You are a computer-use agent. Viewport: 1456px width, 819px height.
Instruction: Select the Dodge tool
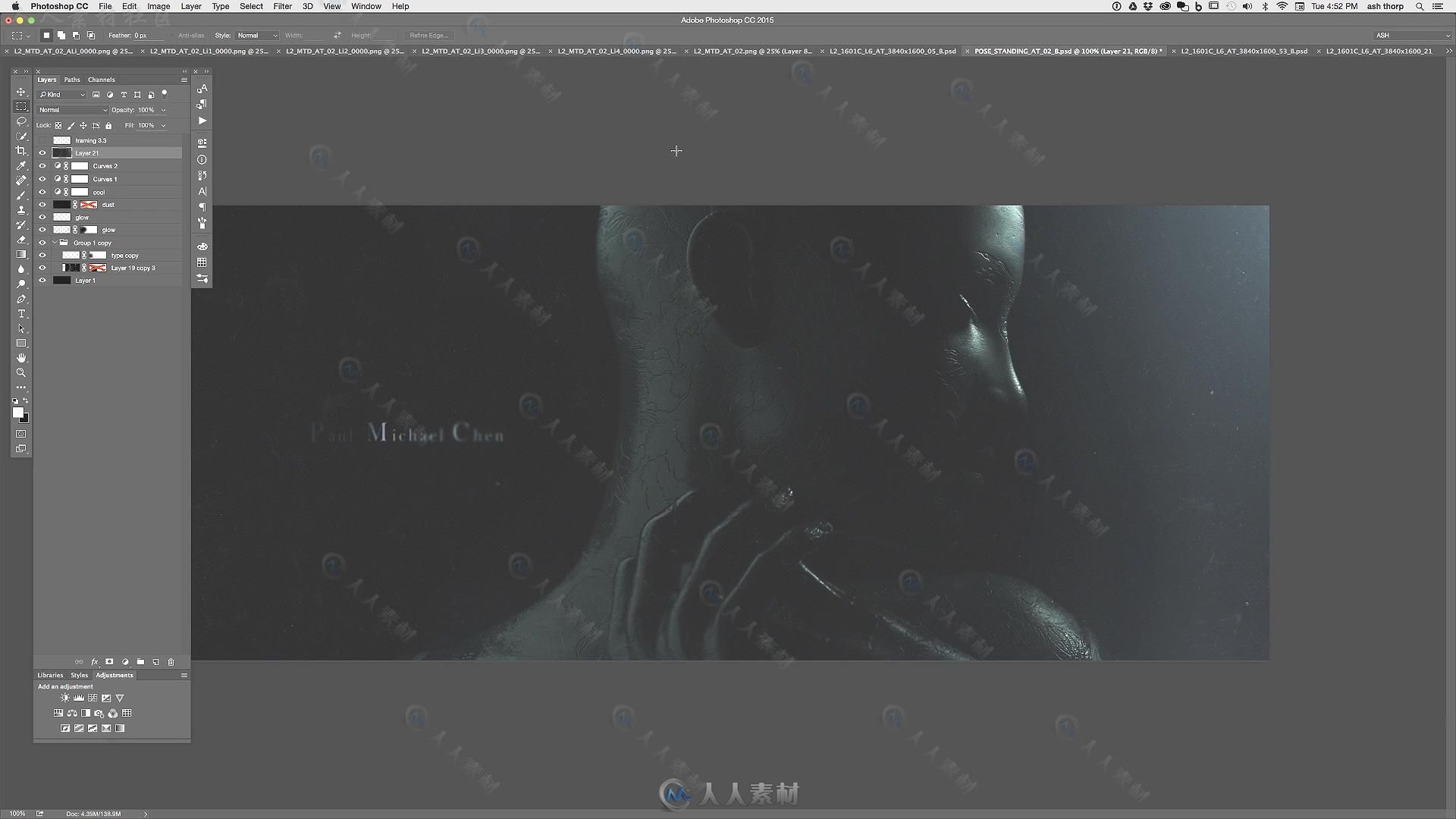[x=21, y=284]
